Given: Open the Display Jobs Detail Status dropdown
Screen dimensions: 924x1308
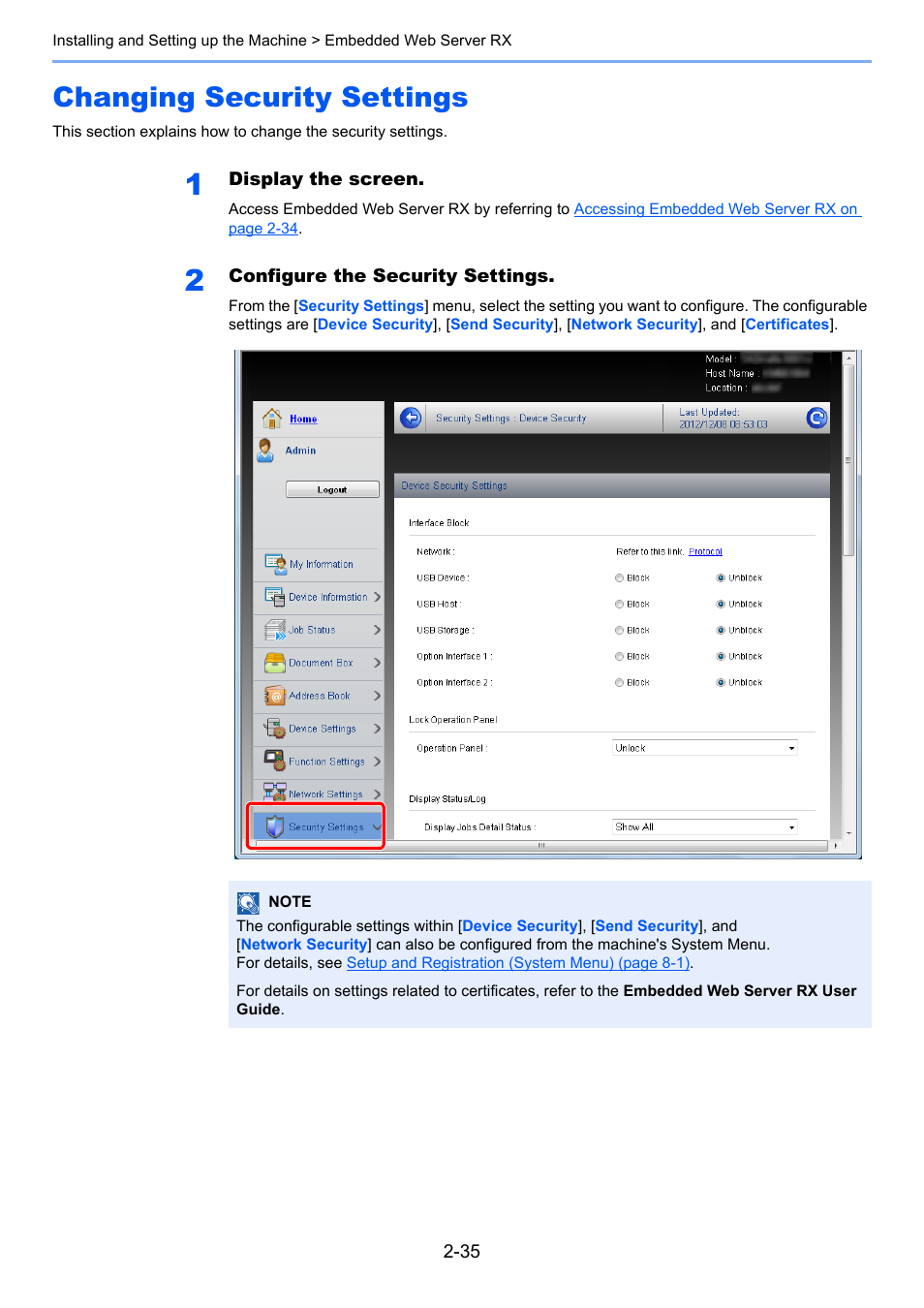Looking at the screenshot, I should (x=705, y=826).
